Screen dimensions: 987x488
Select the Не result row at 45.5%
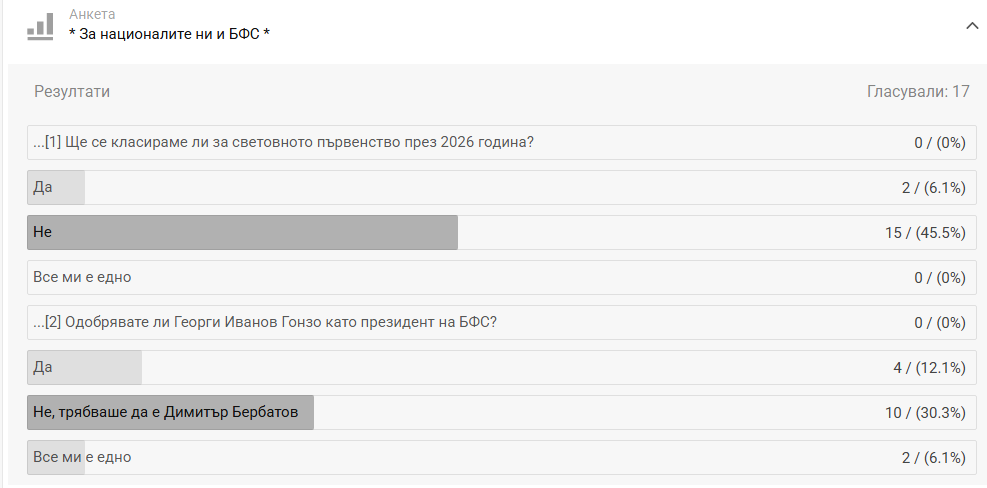502,232
